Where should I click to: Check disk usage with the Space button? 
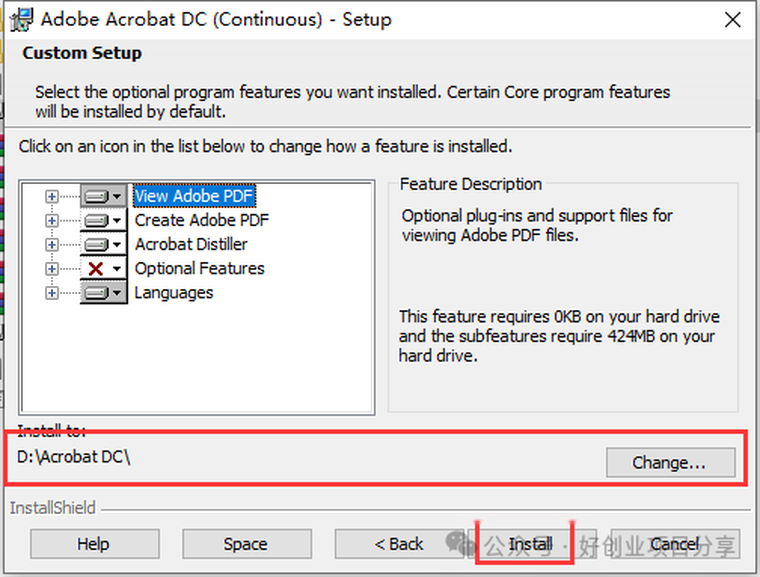[245, 544]
